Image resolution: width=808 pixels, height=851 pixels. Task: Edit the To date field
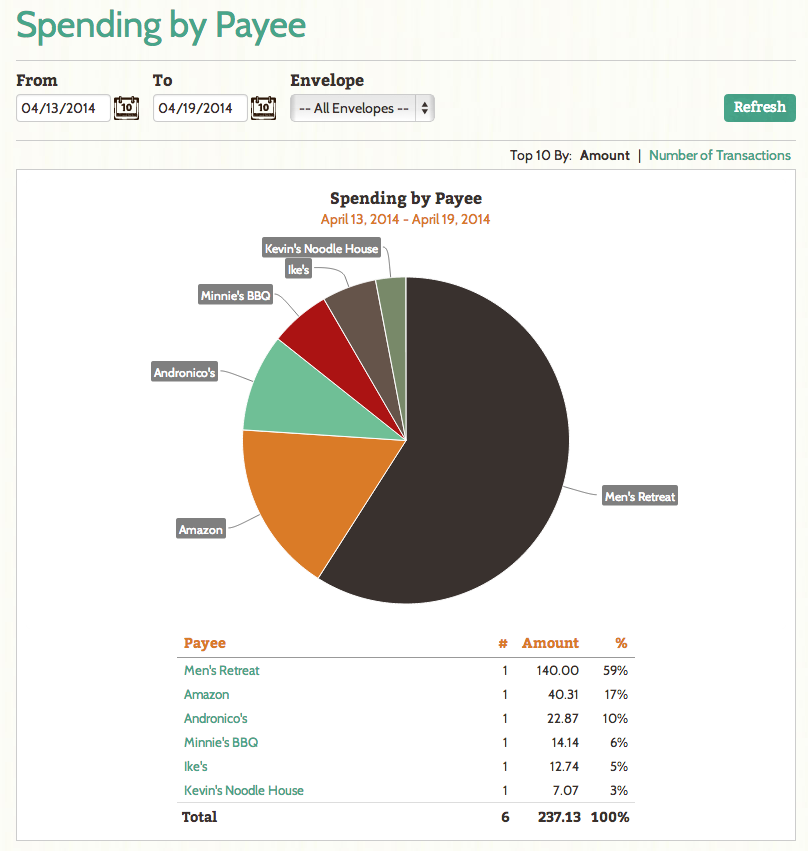coord(200,108)
